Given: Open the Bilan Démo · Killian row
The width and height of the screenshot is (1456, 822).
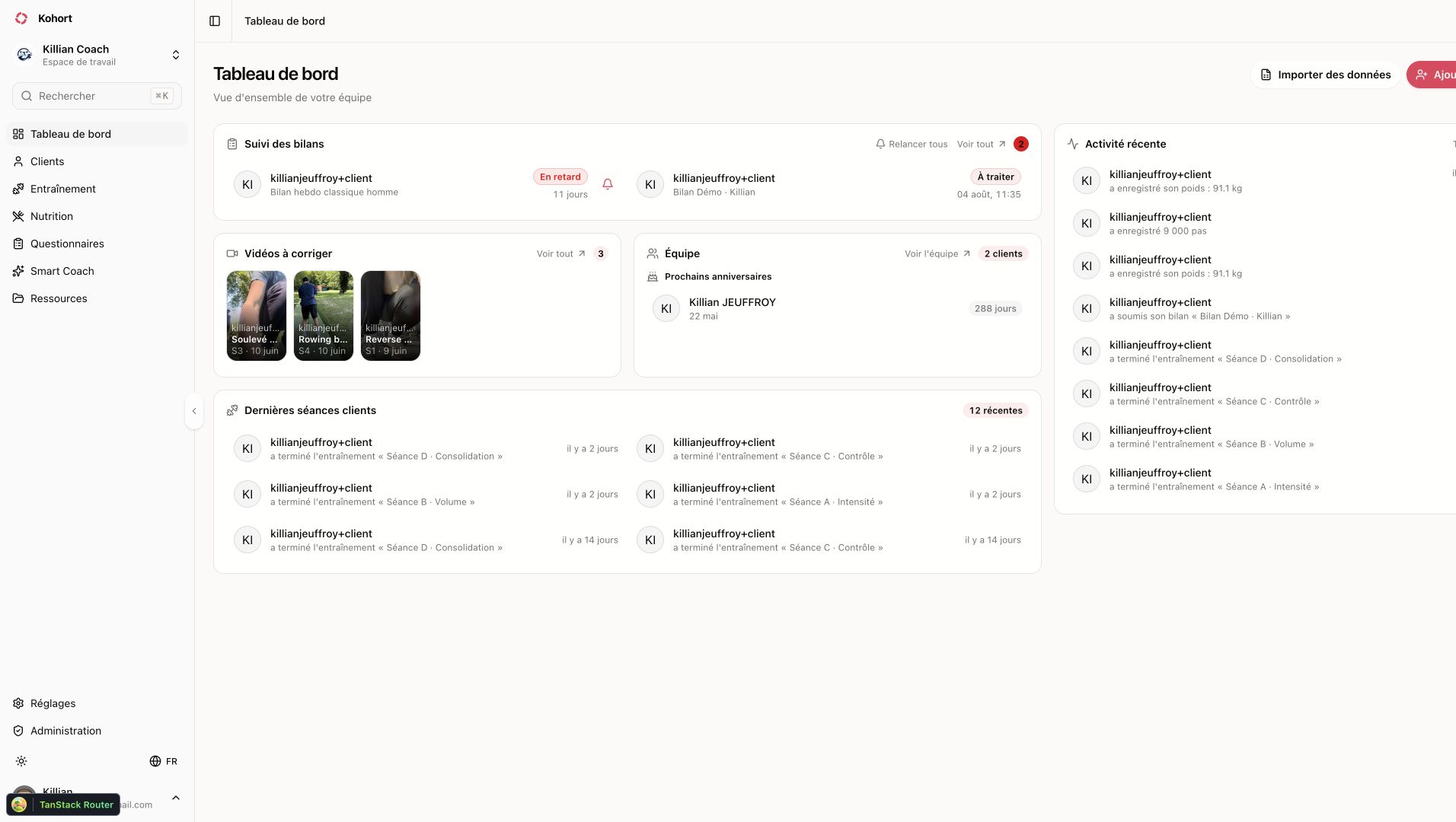Looking at the screenshot, I should pos(829,184).
